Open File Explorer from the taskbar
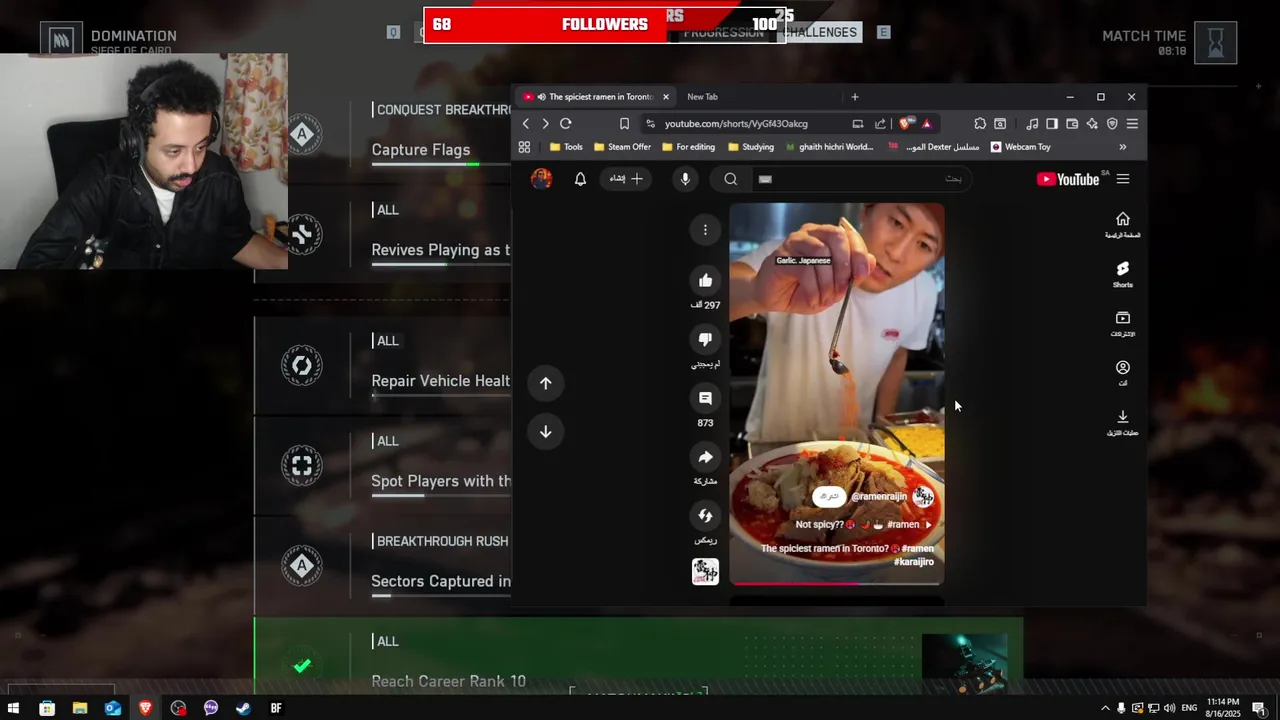 coord(80,708)
